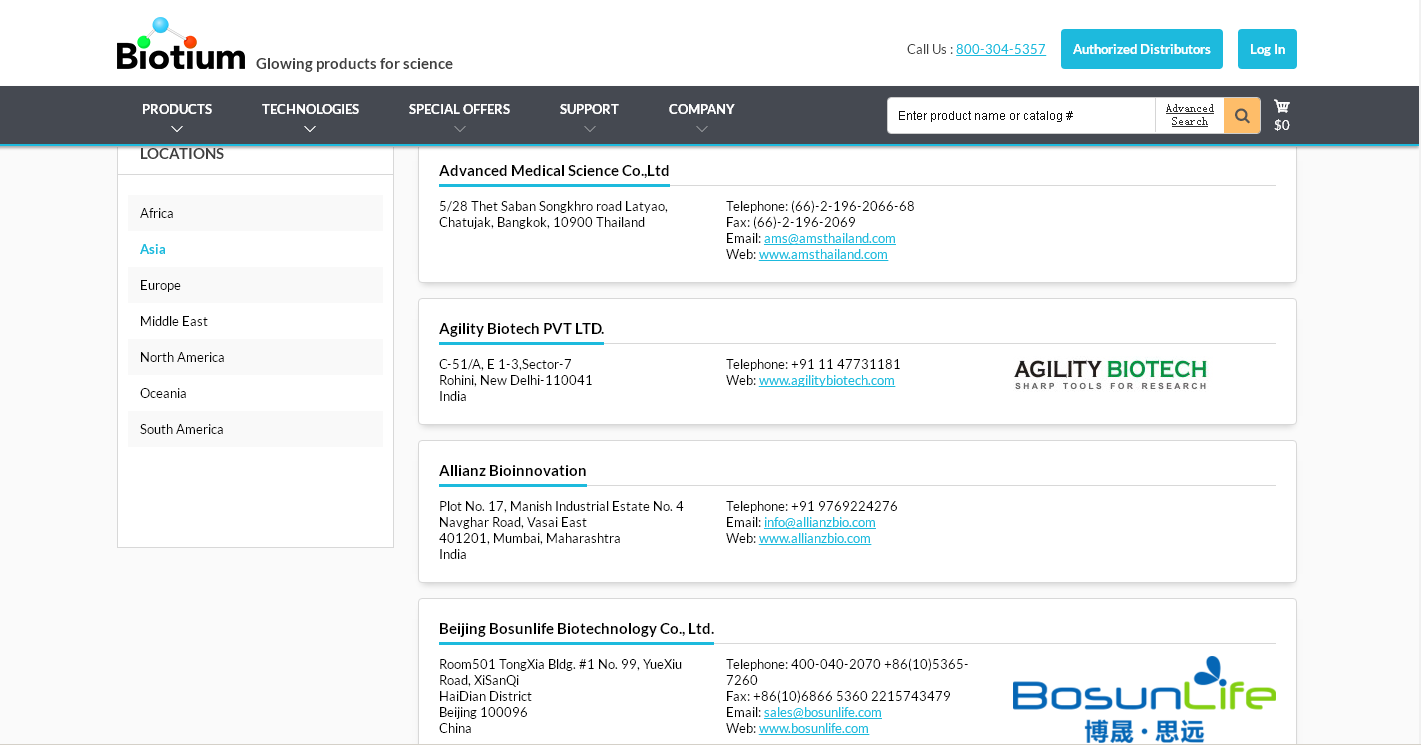
Task: Open the TECHNOLOGIES menu
Action: 310,109
